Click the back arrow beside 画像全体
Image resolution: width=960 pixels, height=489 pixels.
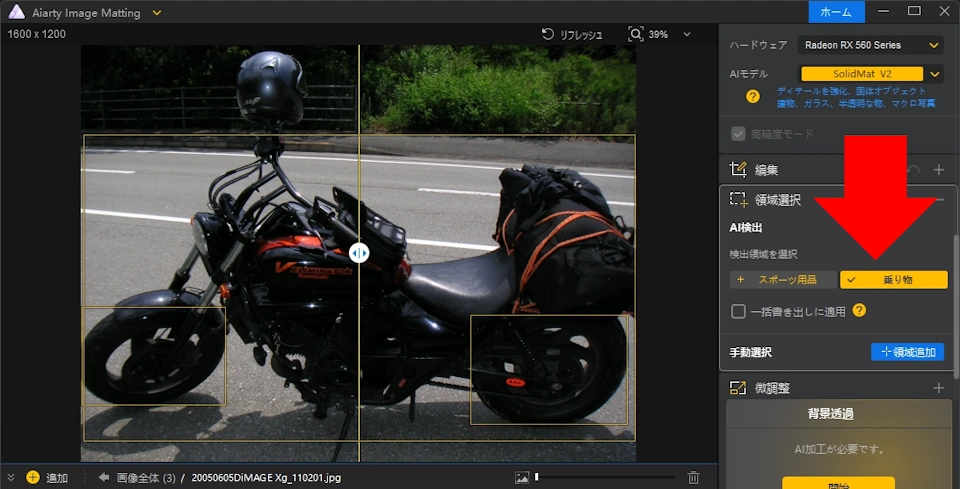click(x=103, y=477)
